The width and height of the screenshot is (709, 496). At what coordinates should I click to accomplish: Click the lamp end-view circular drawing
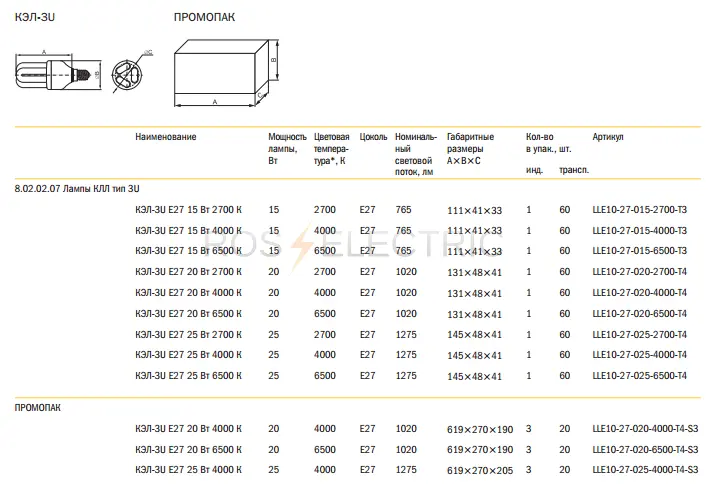click(131, 72)
